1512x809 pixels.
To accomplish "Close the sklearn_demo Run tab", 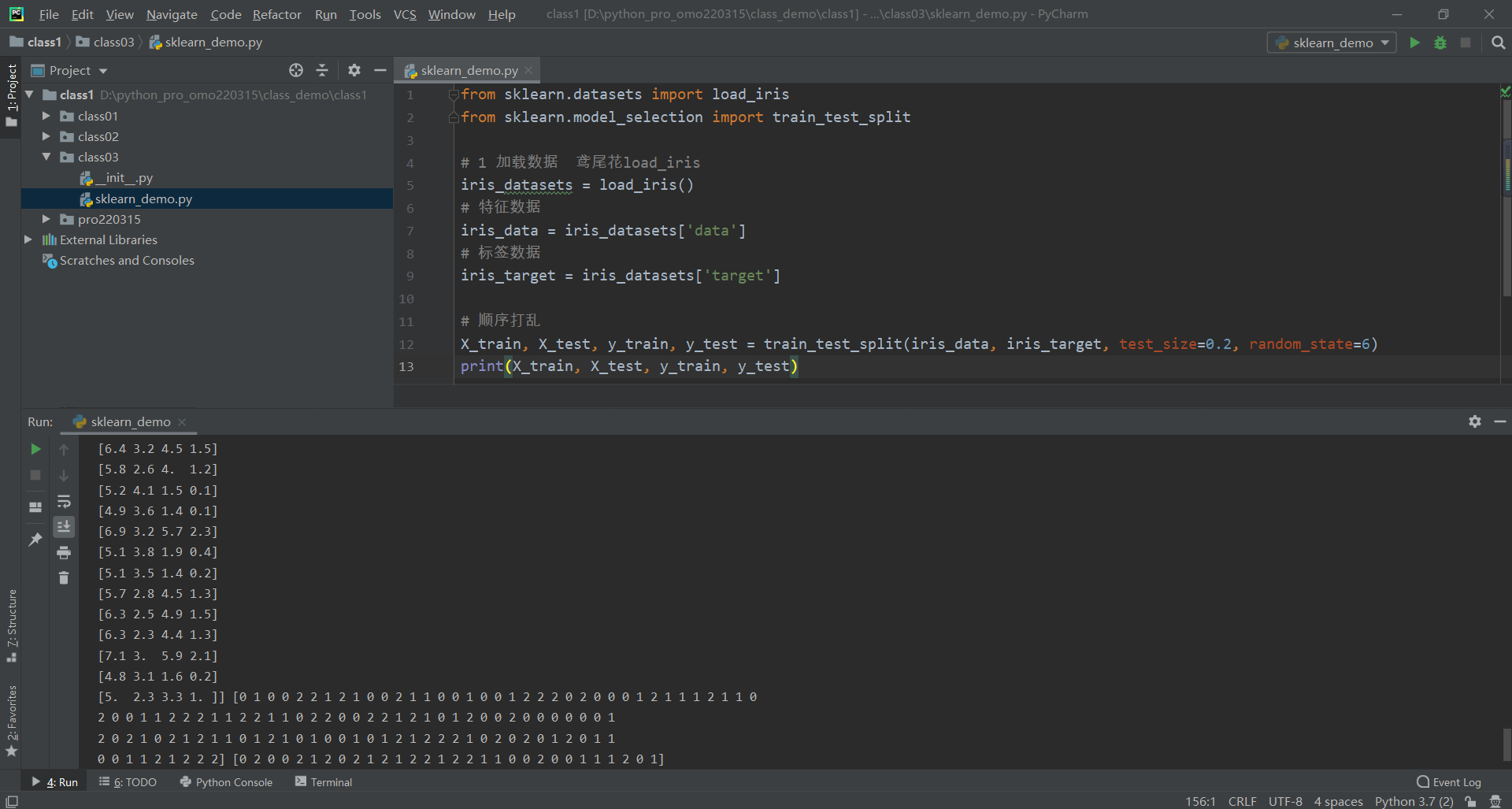I will pos(182,422).
